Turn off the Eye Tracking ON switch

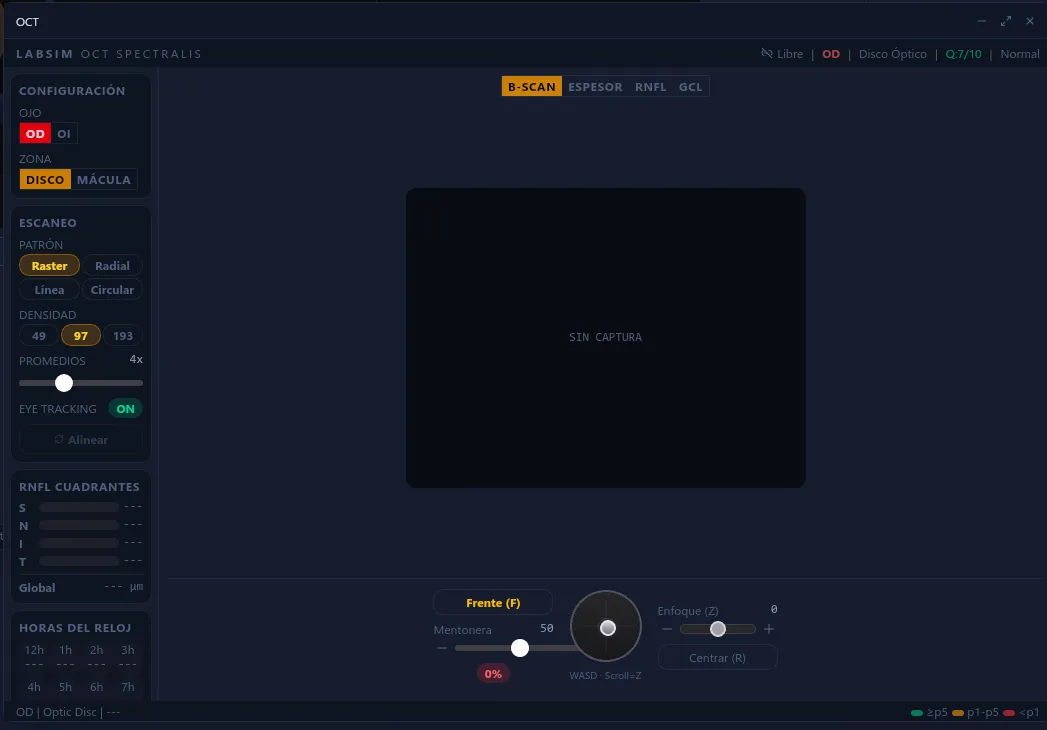[x=126, y=409]
